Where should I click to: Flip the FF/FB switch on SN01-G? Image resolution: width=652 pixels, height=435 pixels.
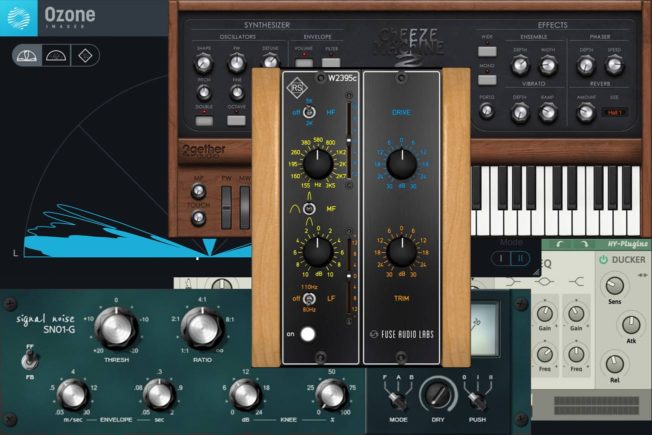pyautogui.click(x=29, y=360)
